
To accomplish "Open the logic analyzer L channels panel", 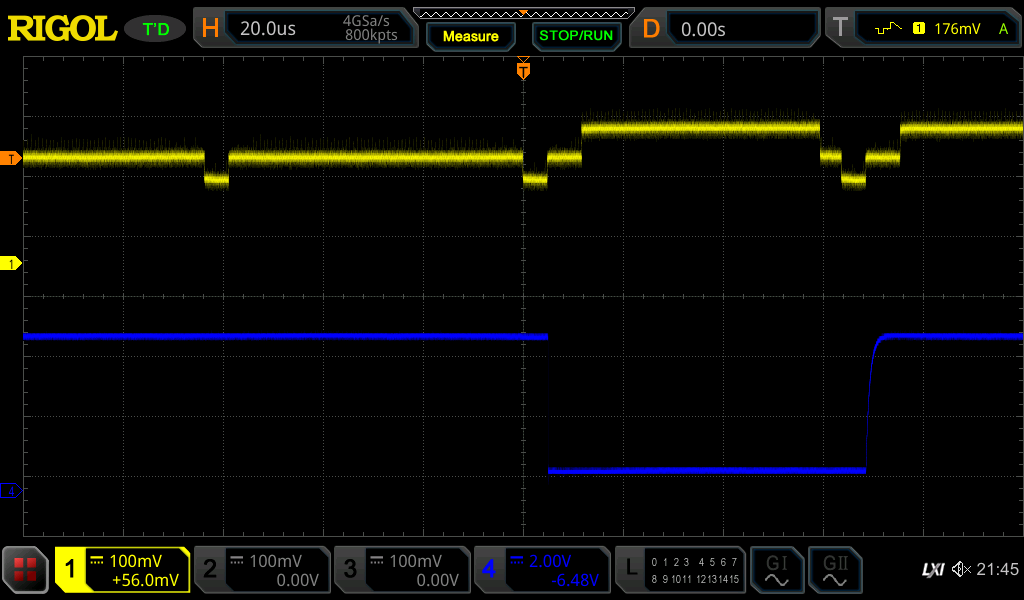I will 680,569.
